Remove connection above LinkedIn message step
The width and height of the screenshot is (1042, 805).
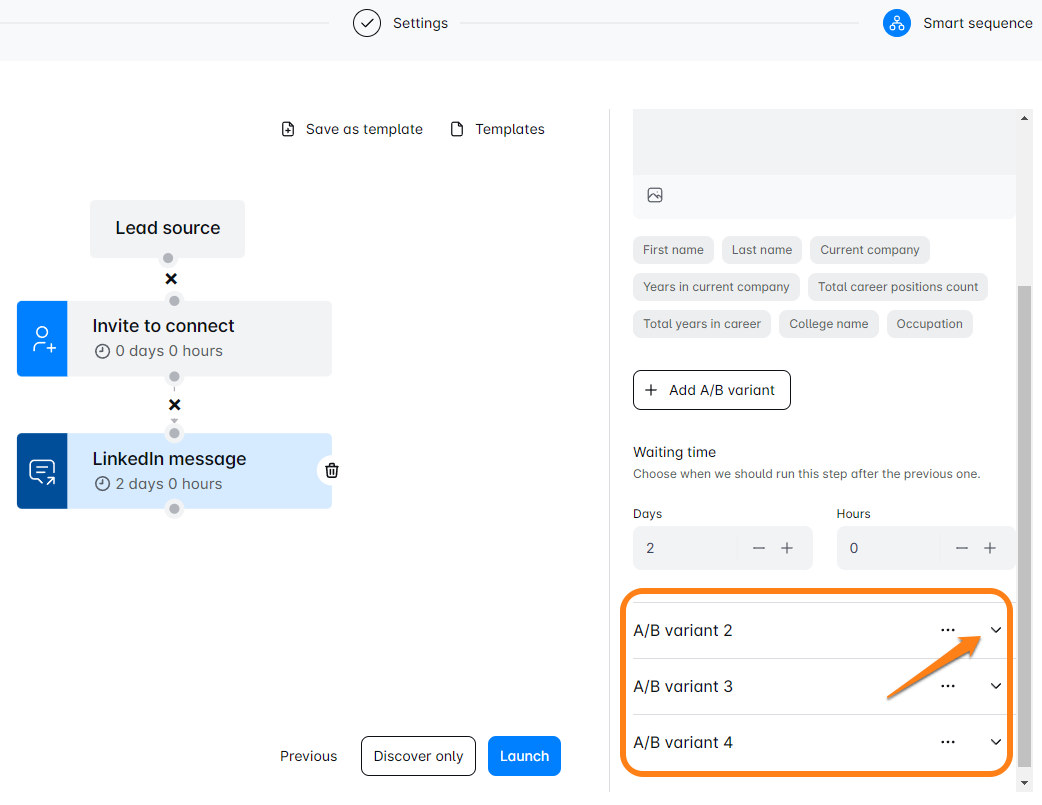click(175, 405)
